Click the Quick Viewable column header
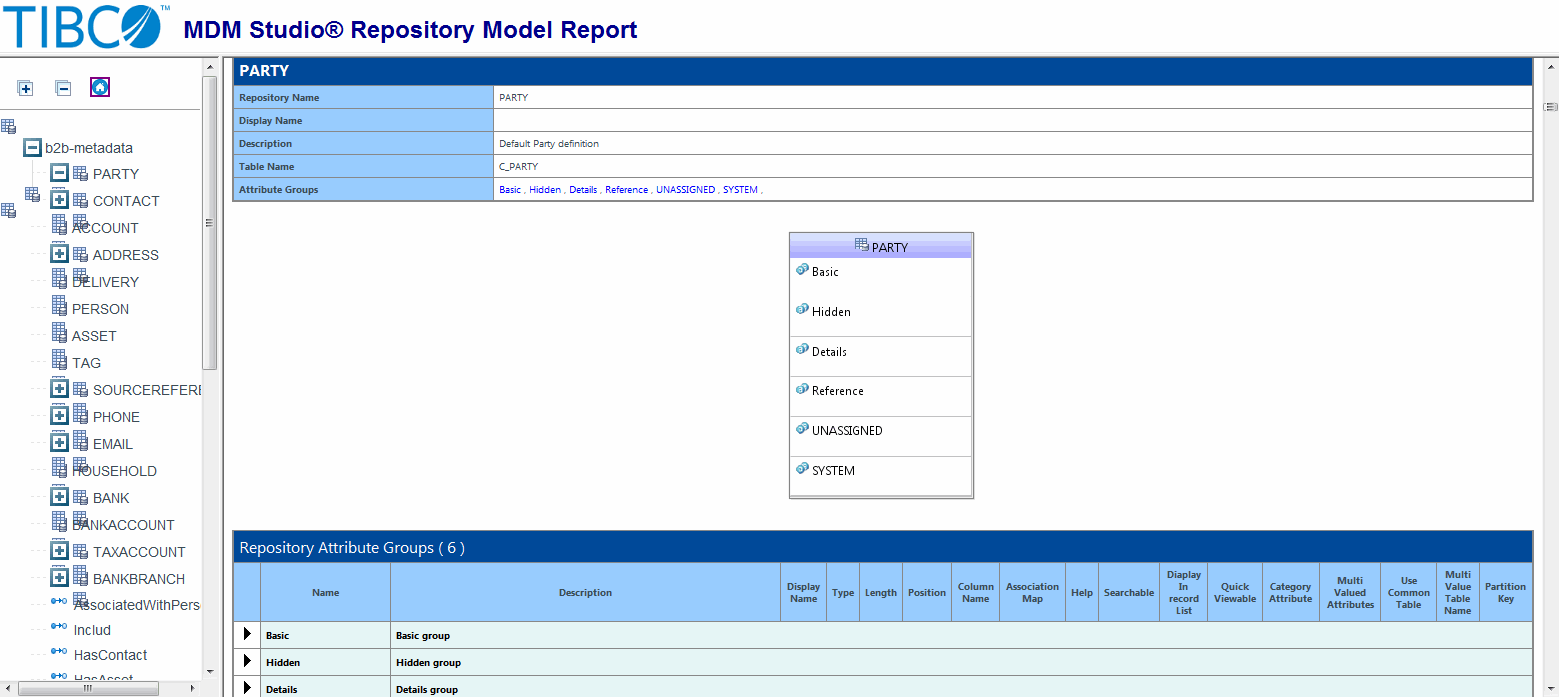Viewport: 1559px width, 697px height. (1235, 592)
